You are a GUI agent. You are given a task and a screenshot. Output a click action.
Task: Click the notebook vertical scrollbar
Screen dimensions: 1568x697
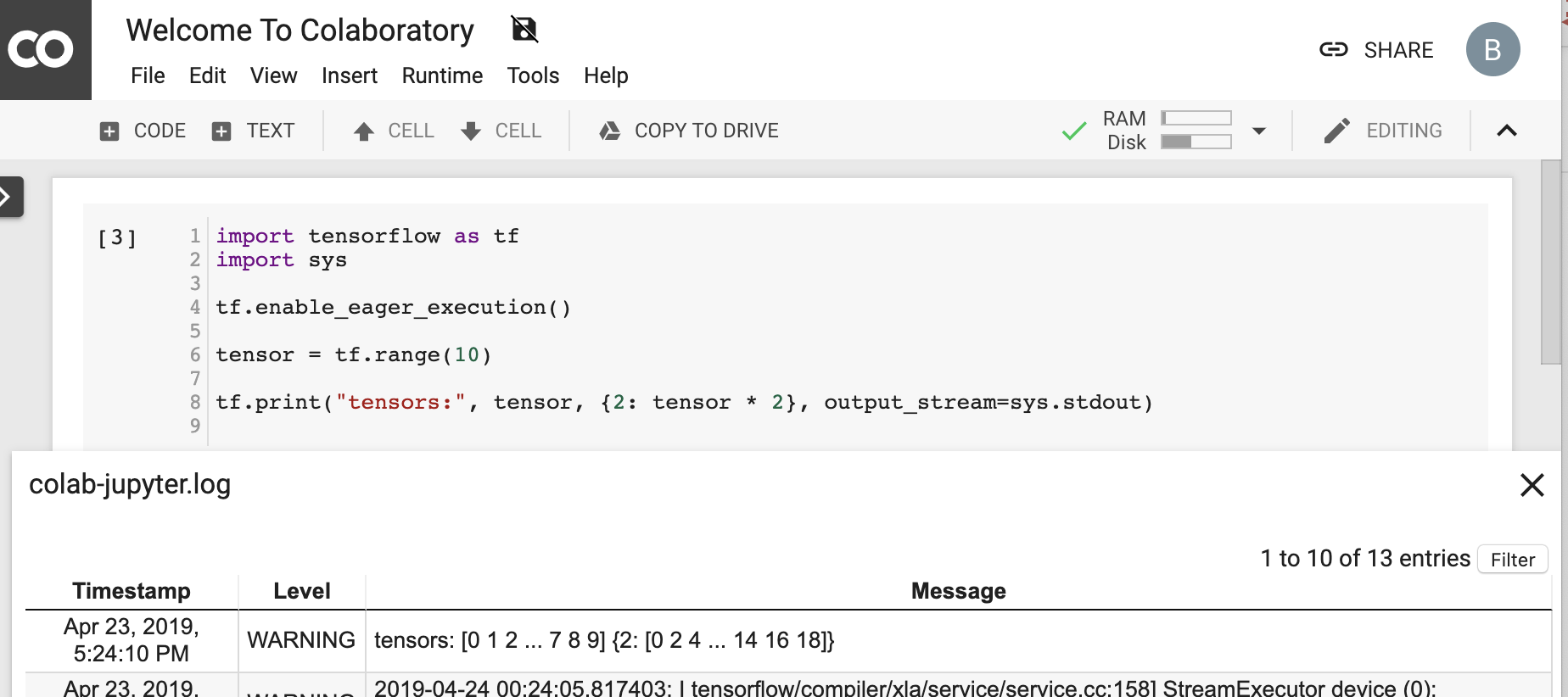pos(1550,261)
